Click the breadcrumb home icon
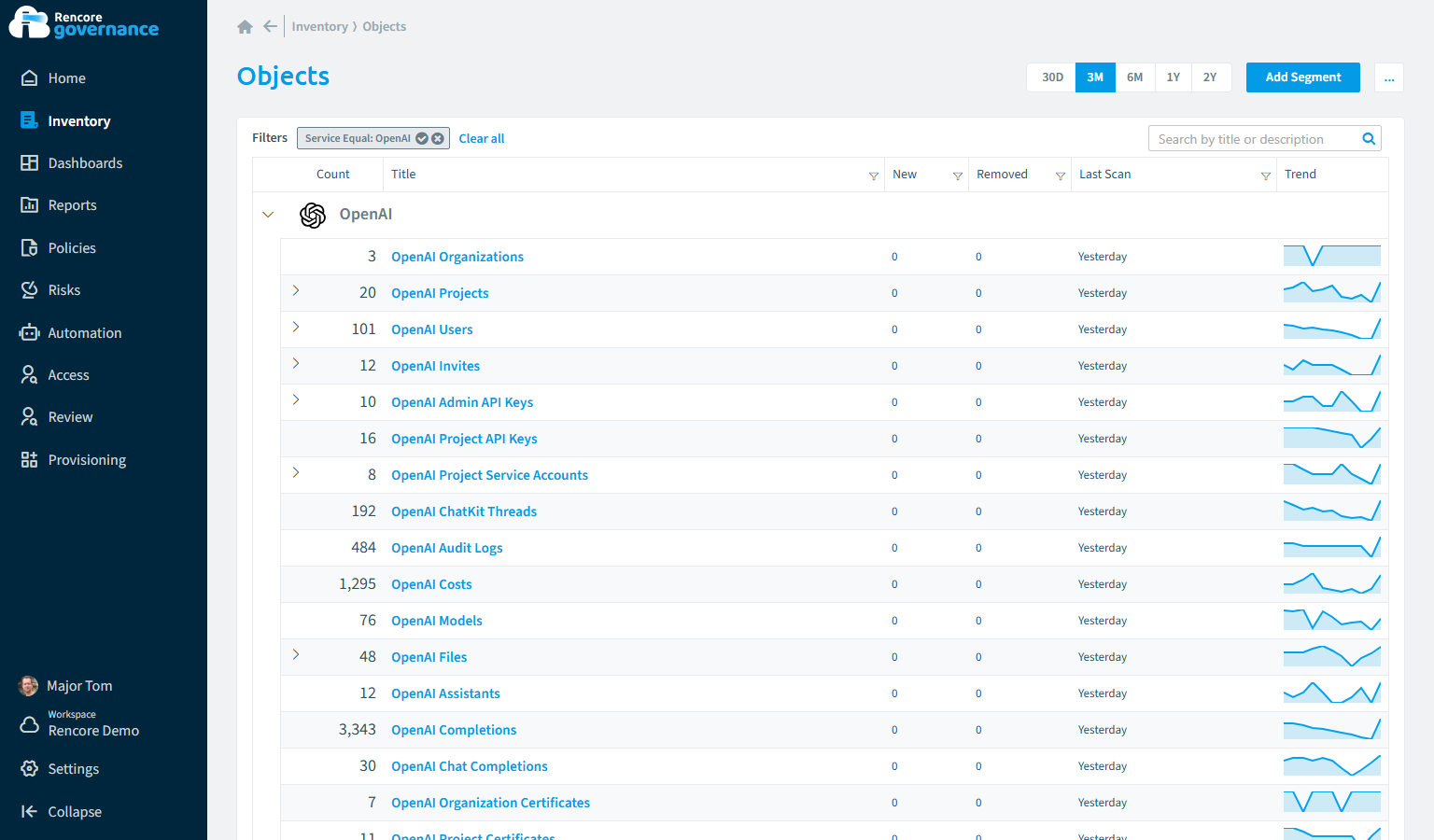 click(246, 27)
